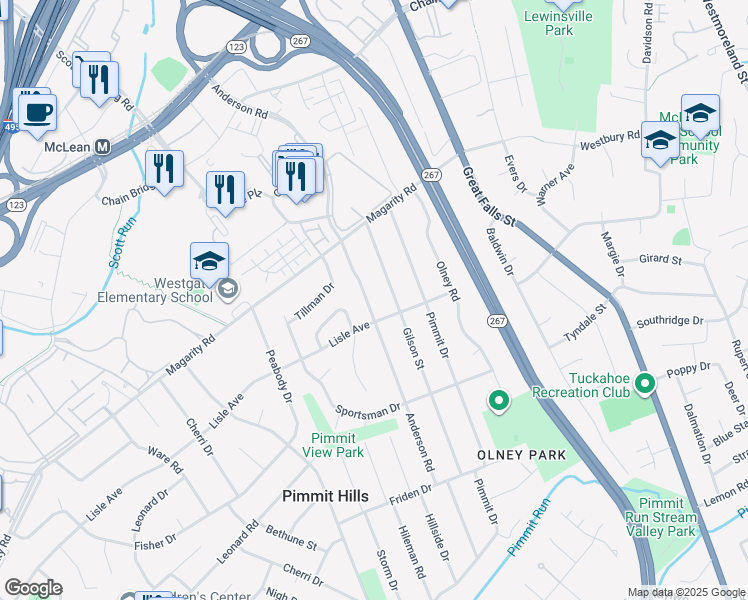Select the Pimmit Hills neighborhood label
Screen dimensions: 748x600
[x=325, y=496]
